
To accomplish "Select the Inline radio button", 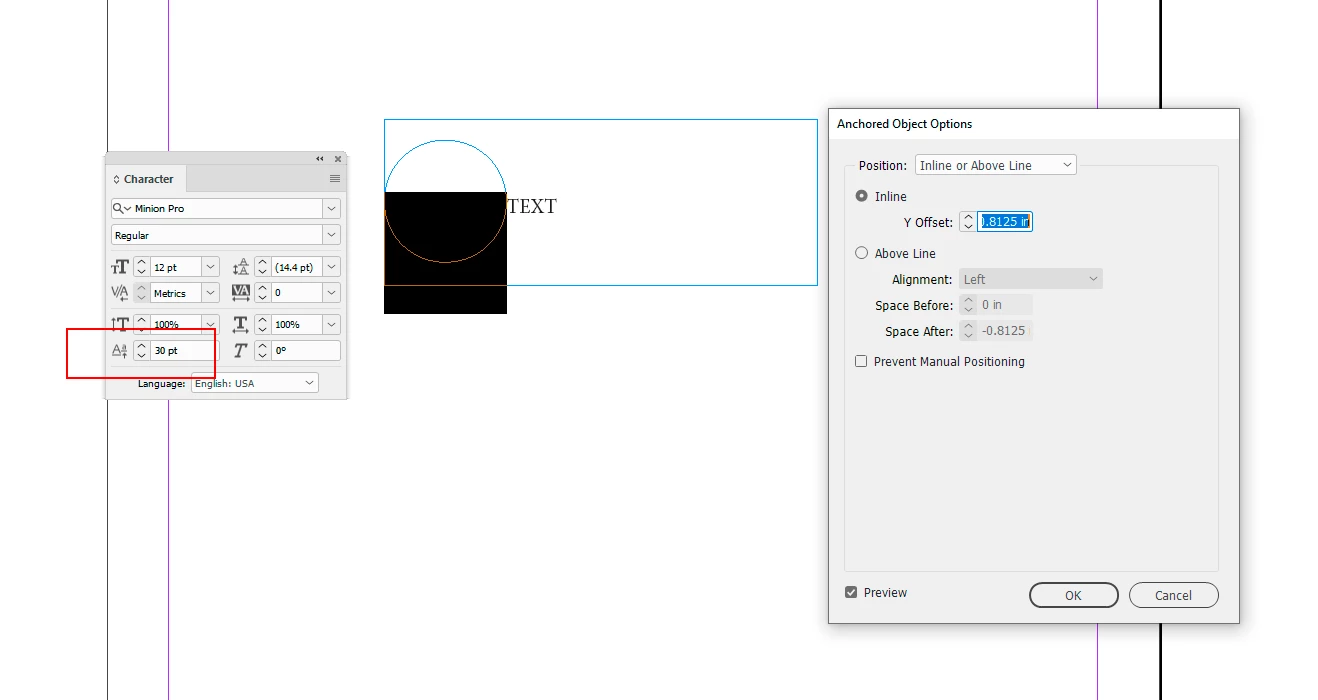I will (862, 196).
